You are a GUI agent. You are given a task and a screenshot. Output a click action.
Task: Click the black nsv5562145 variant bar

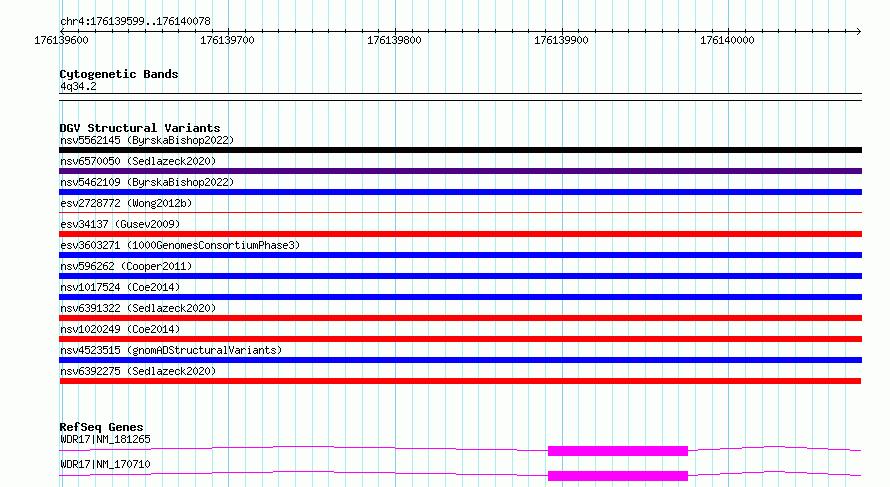tap(460, 150)
